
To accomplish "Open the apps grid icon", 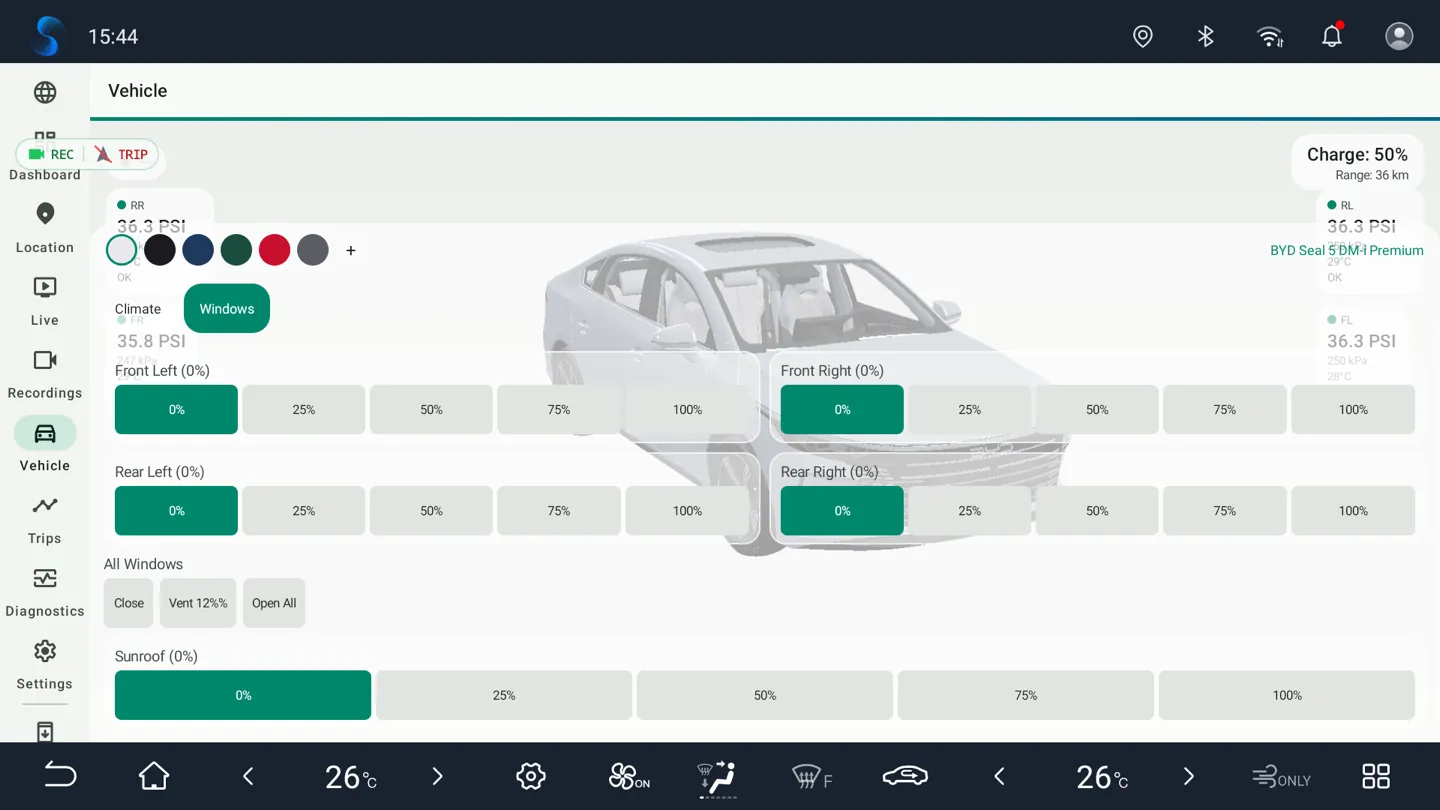I will [x=1376, y=776].
